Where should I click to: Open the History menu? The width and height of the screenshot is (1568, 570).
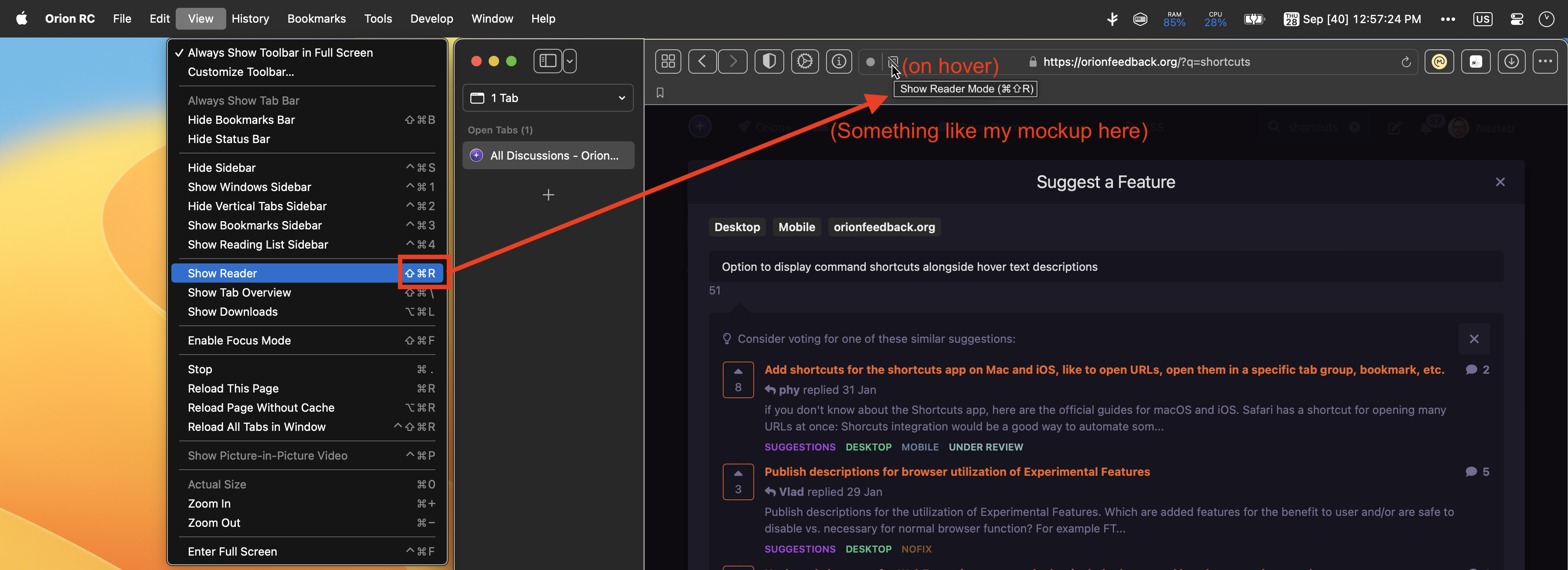pos(250,19)
